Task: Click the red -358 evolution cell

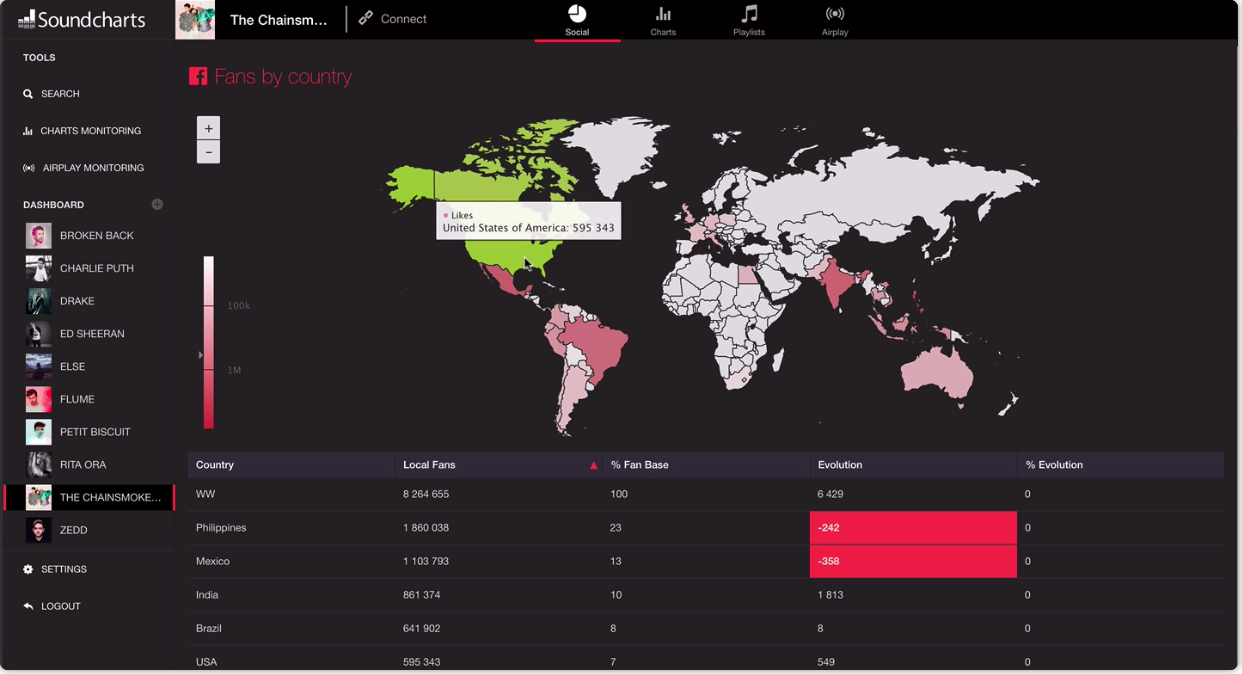Action: (913, 561)
